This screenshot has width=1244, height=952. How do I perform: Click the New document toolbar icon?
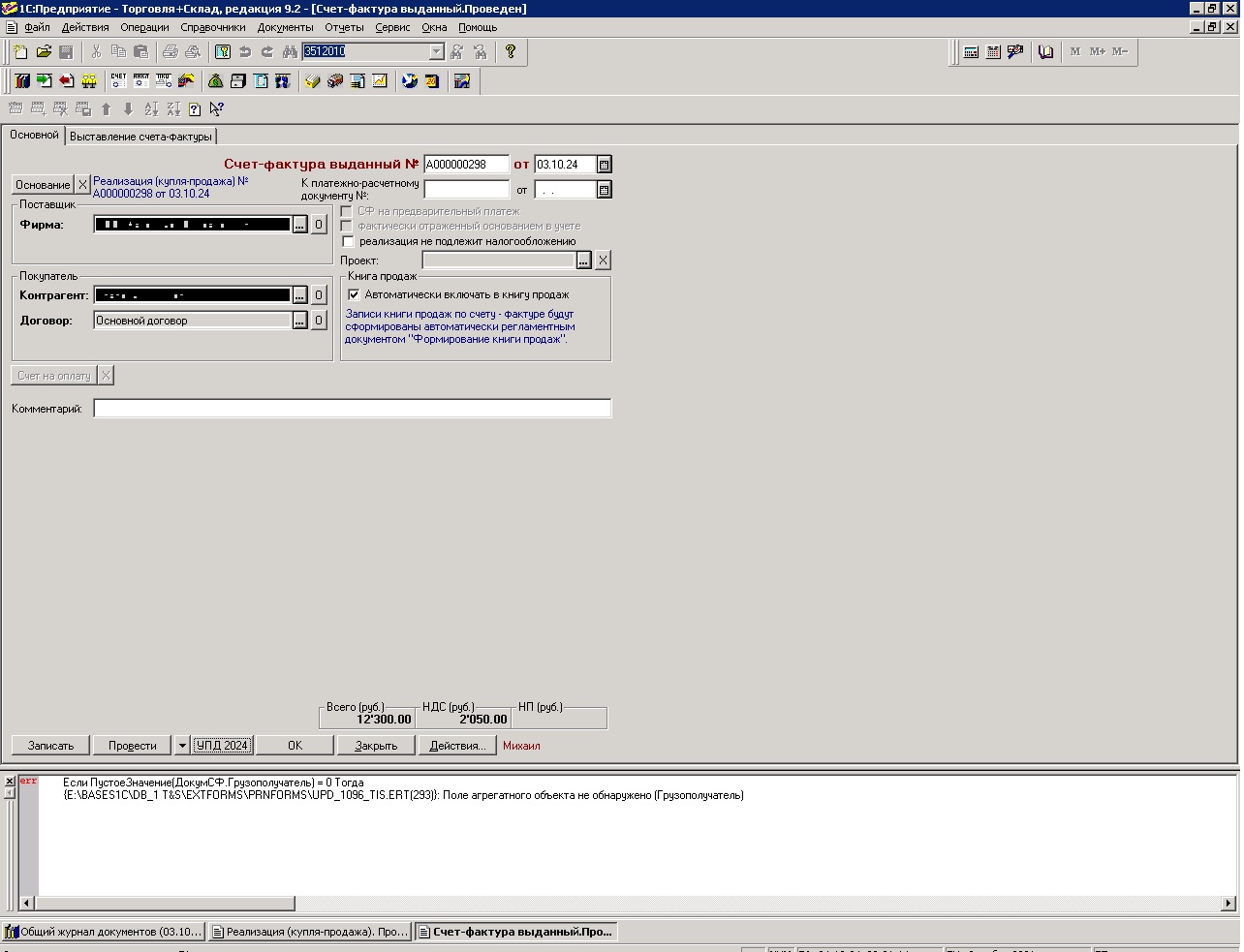21,51
